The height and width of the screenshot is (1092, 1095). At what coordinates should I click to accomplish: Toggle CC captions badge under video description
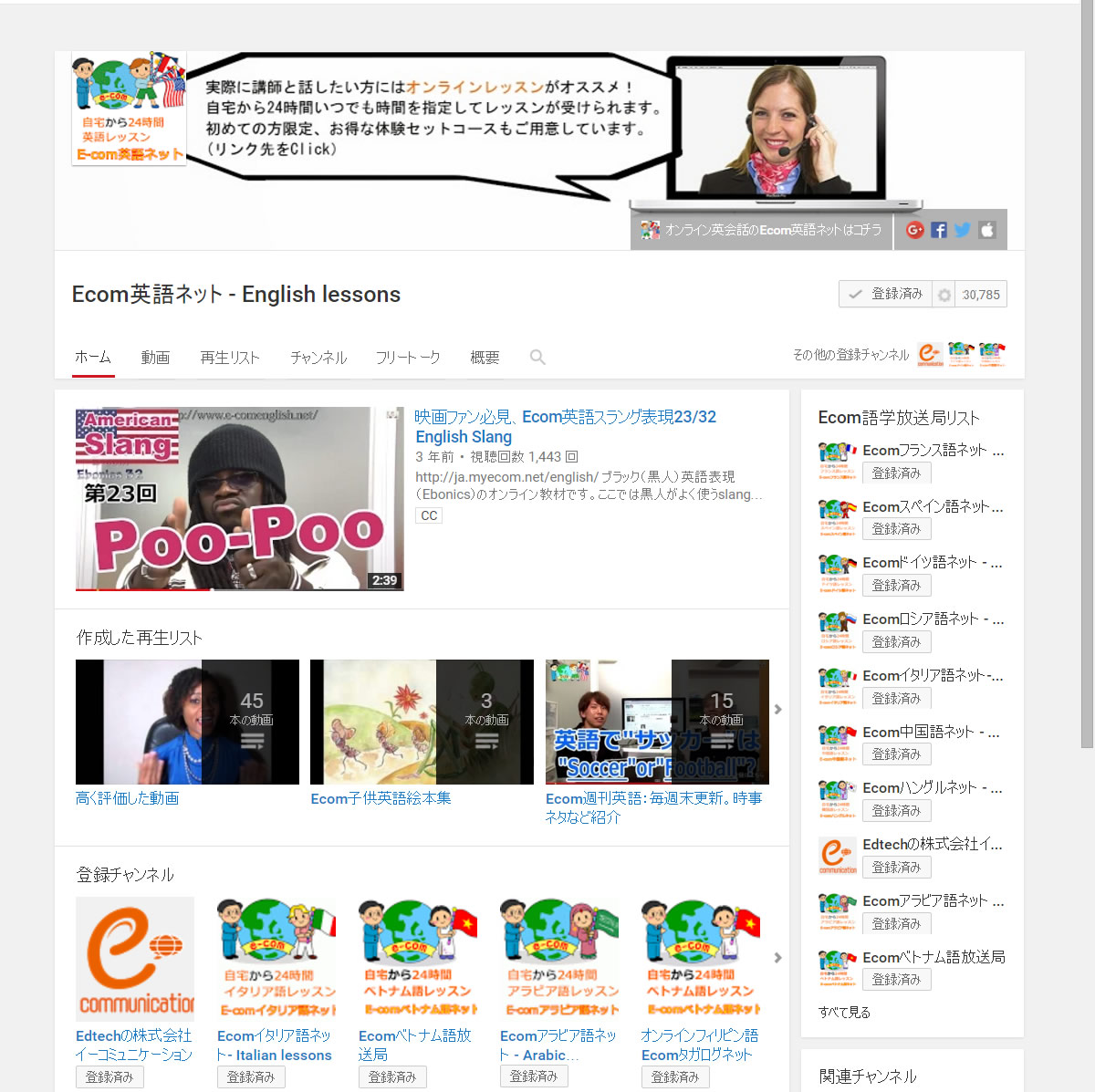pyautogui.click(x=429, y=515)
